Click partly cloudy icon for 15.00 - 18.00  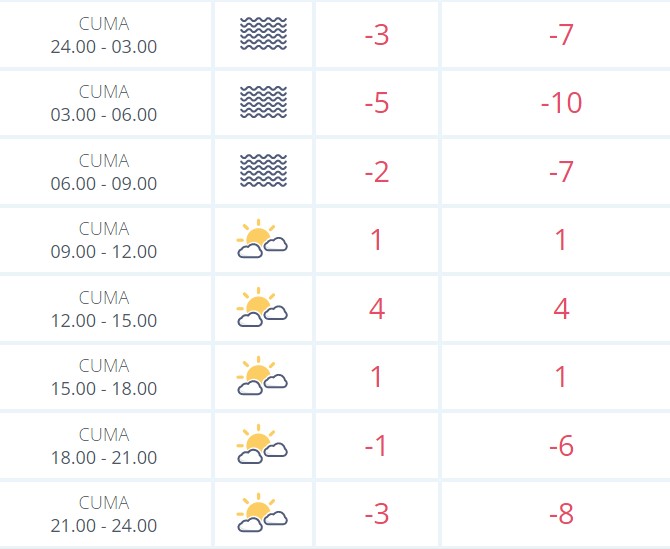(262, 376)
